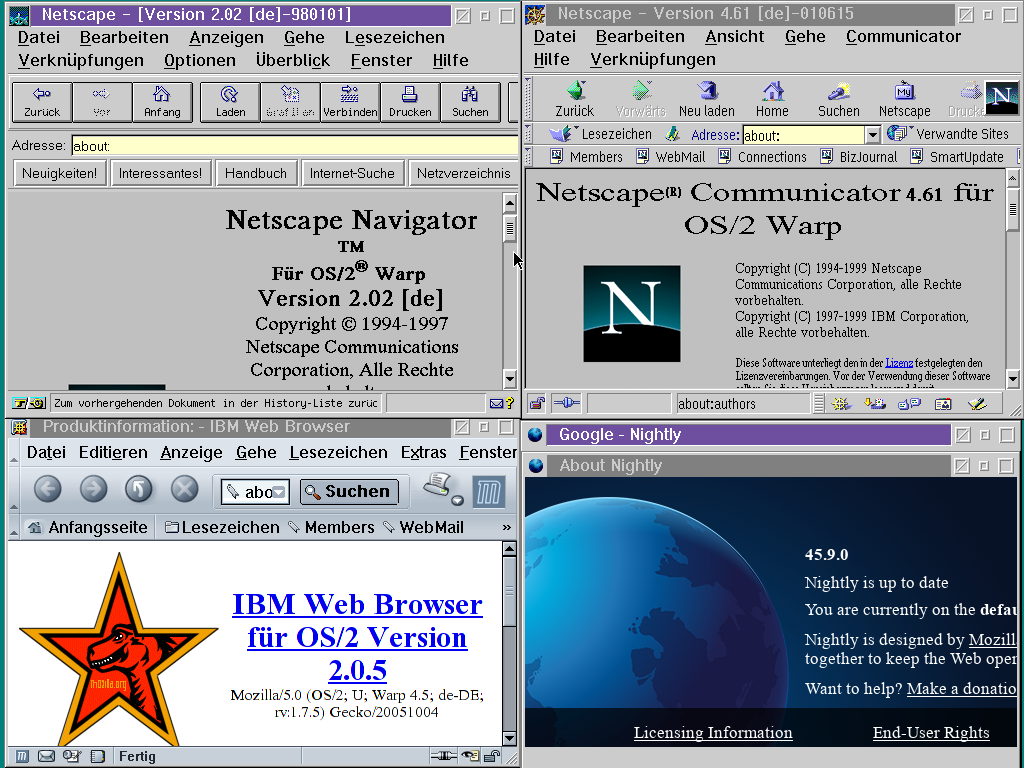This screenshot has width=1024, height=768.
Task: Open the Lesezeichen dropdown in Netscape 4.61 location bar
Action: coord(600,134)
